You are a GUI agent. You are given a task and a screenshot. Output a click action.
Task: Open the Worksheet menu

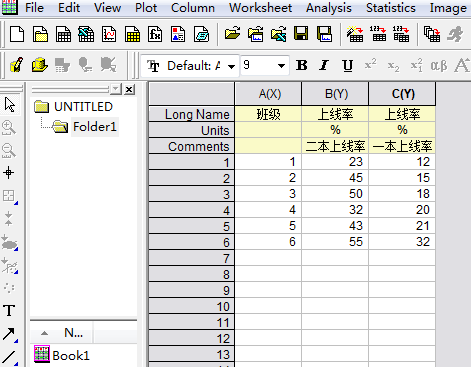click(260, 7)
